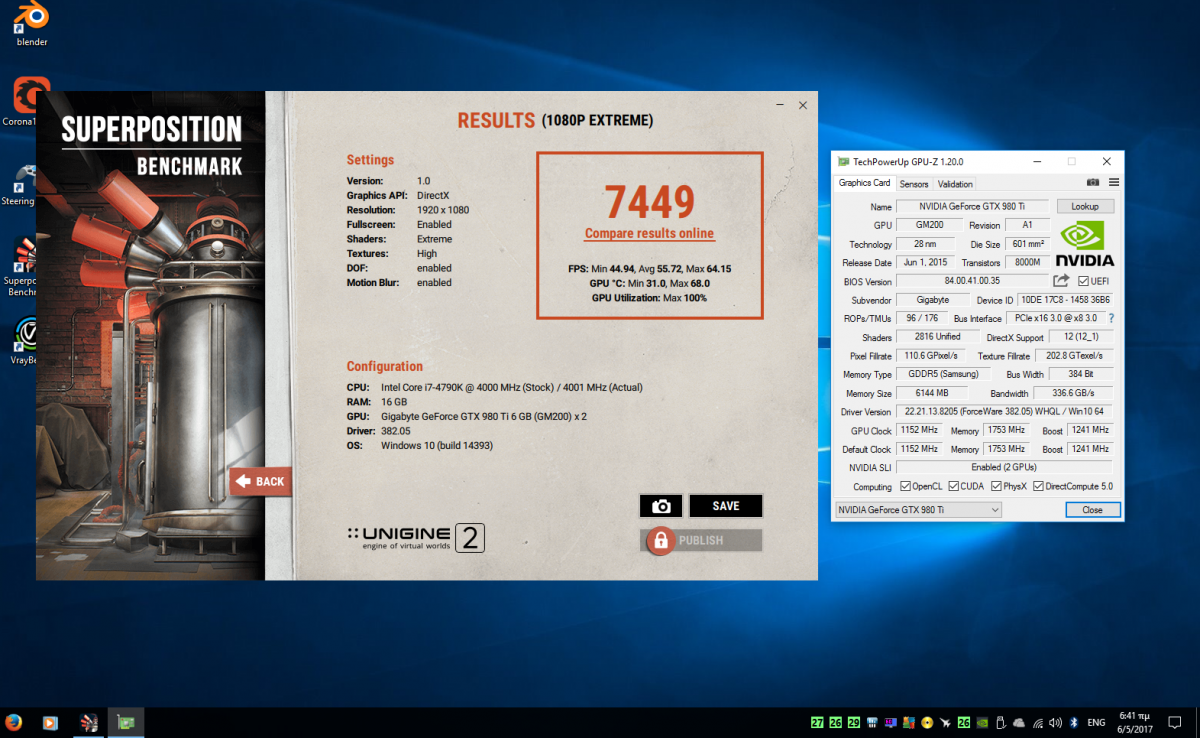
Task: Click the GPU Name field
Action: pos(973,206)
